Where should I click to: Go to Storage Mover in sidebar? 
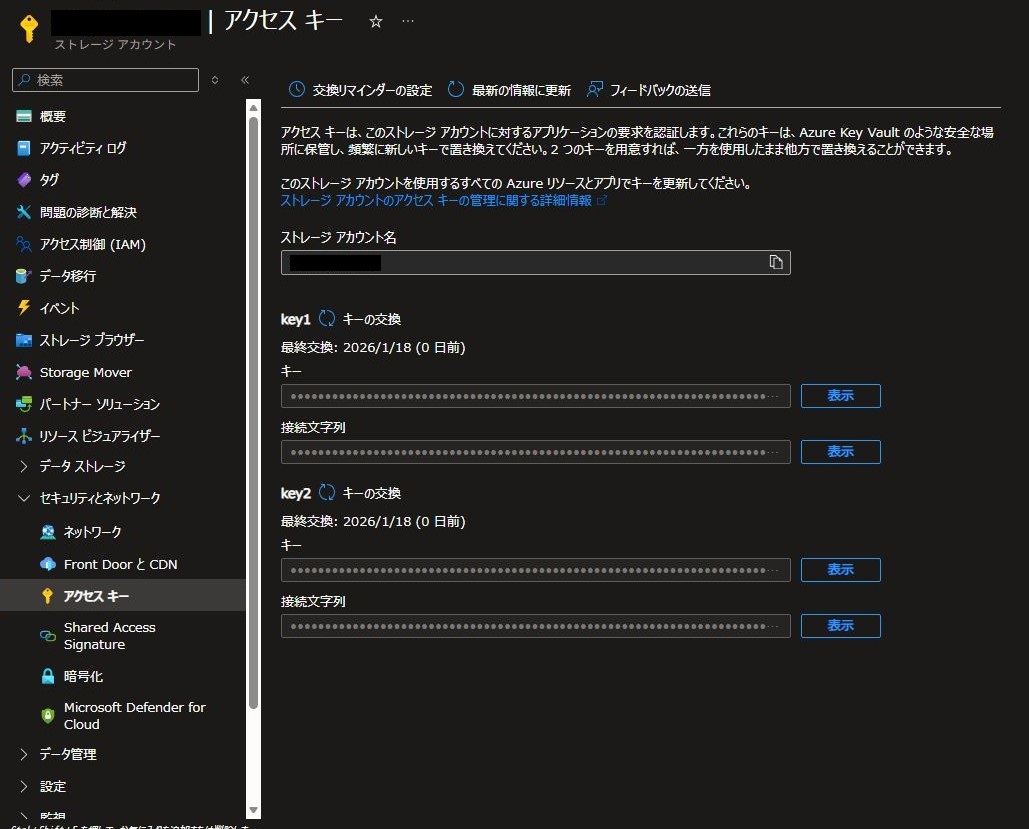tap(85, 372)
